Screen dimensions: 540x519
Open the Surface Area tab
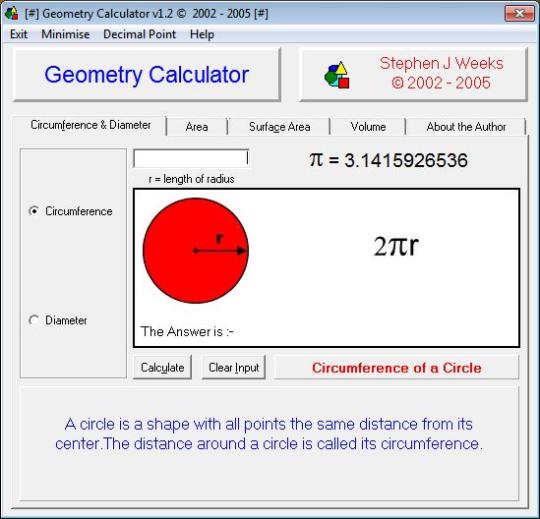pos(279,127)
